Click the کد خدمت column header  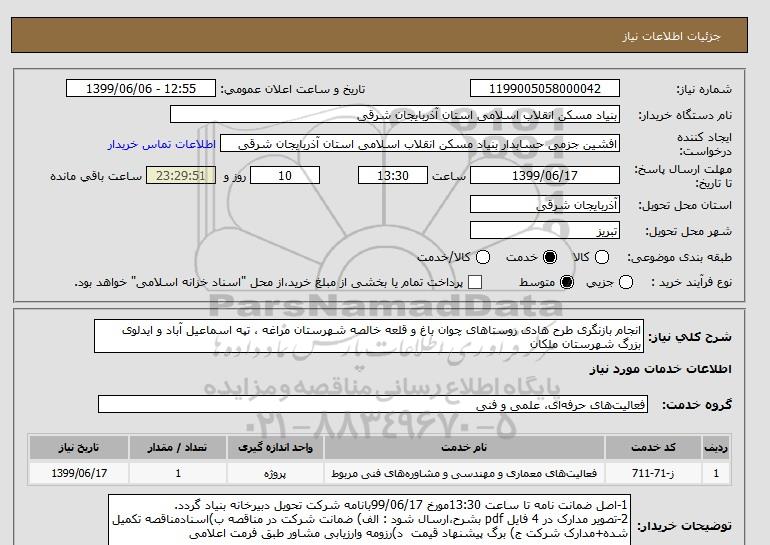[x=653, y=447]
